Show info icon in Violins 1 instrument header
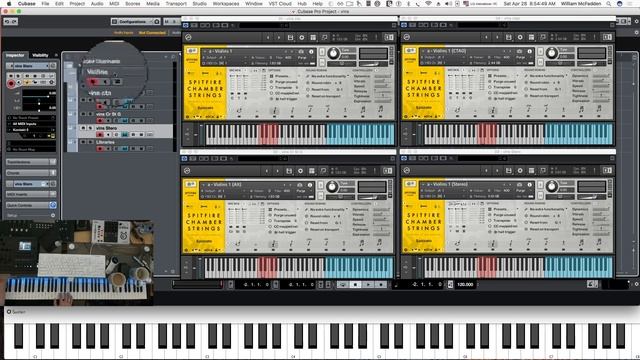Image resolution: width=640 pixels, height=360 pixels. pos(311,51)
